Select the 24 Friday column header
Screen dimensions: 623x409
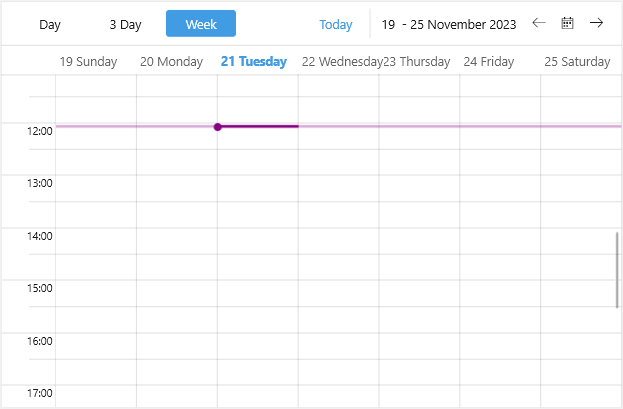(x=489, y=61)
